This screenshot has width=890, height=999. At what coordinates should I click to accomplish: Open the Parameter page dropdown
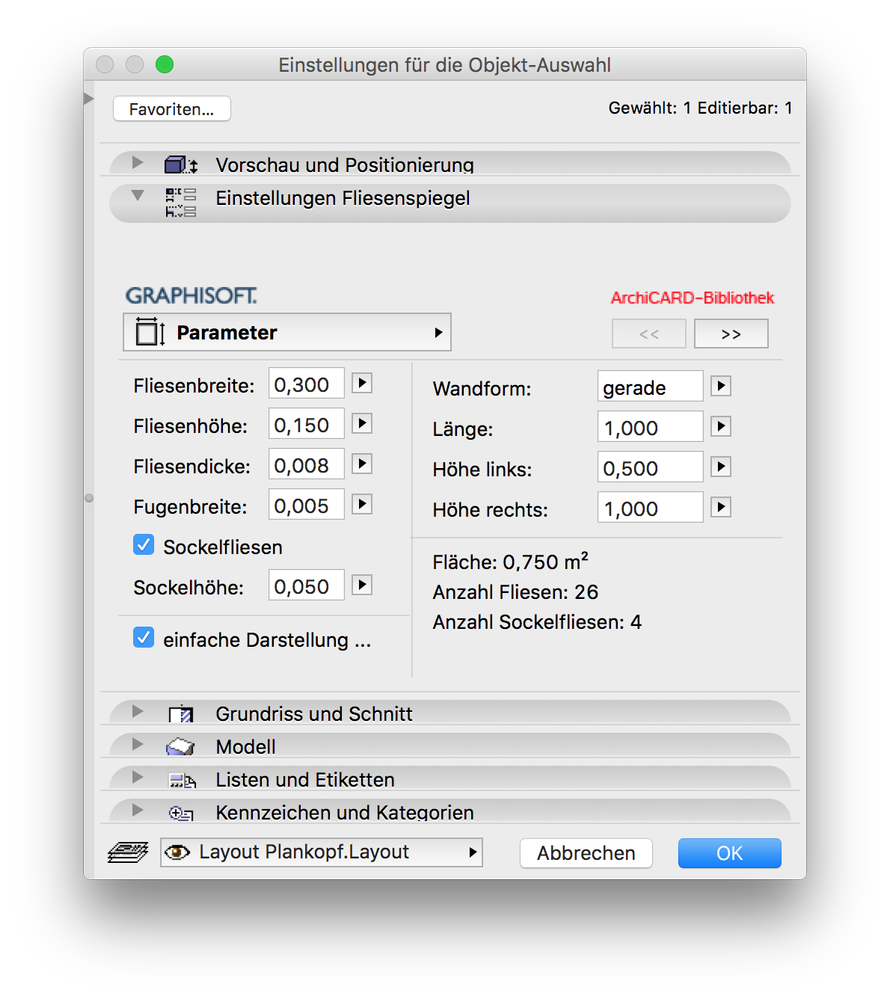pos(287,332)
